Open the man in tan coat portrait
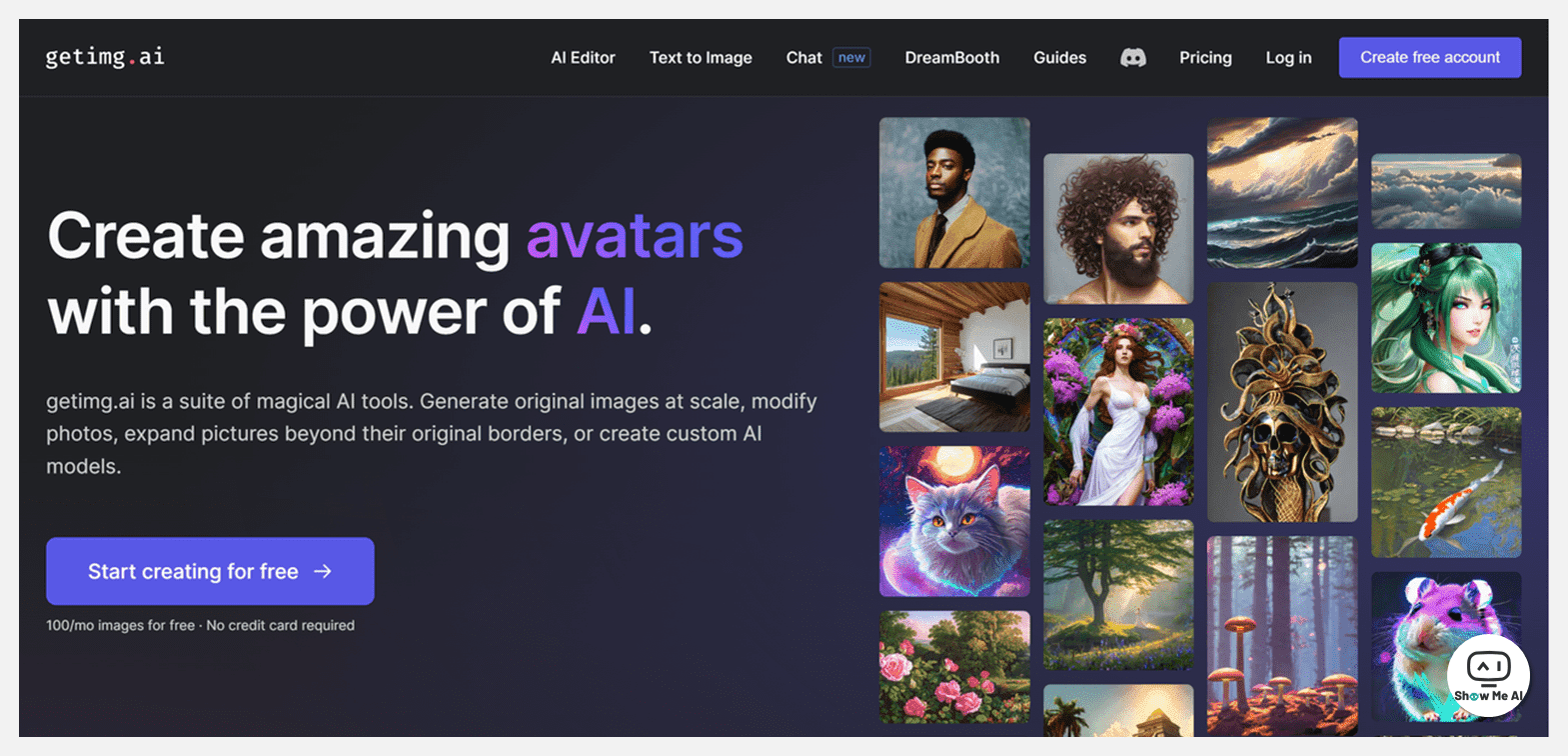 (954, 193)
